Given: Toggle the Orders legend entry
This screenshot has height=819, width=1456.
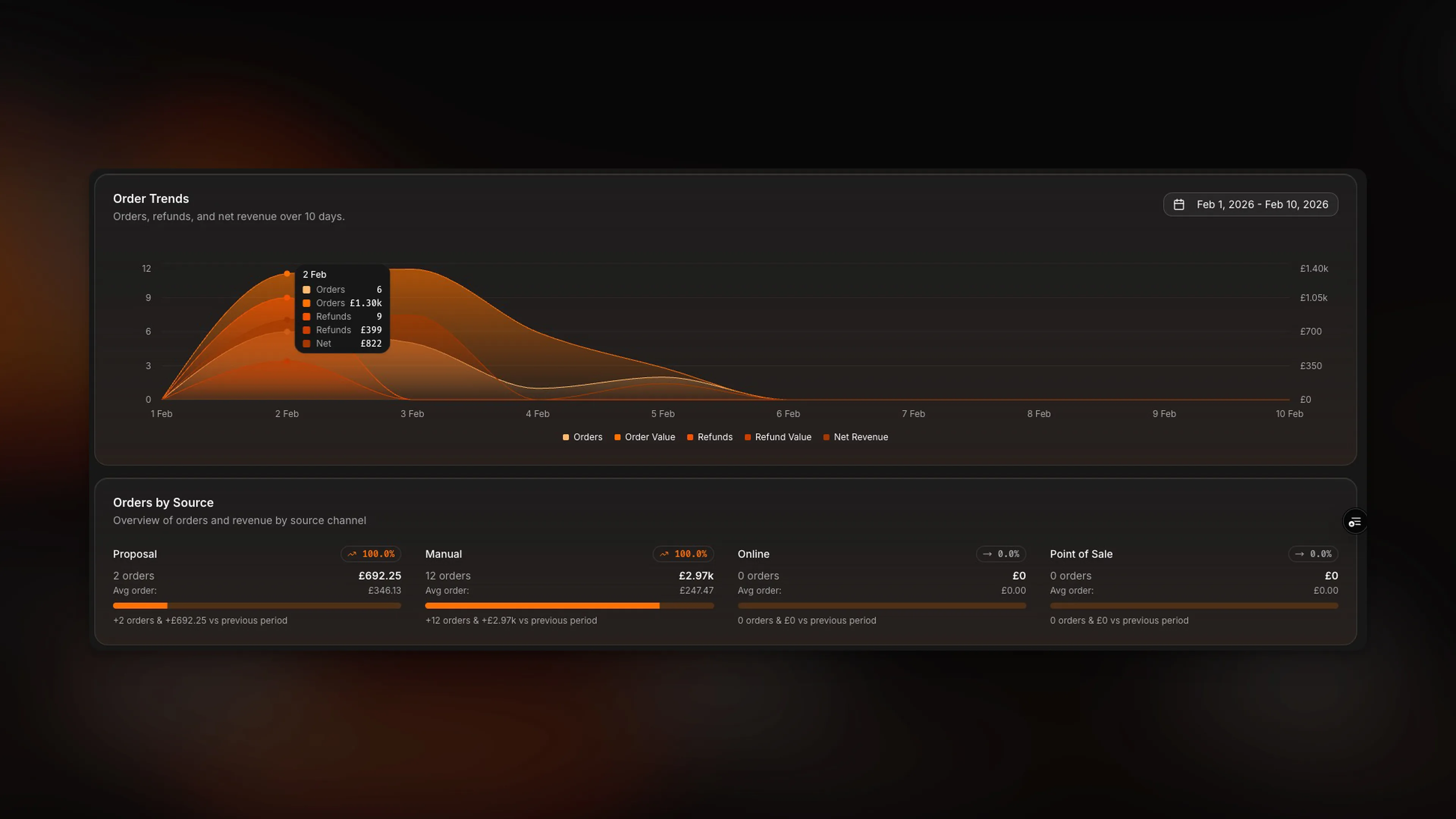Looking at the screenshot, I should click(x=582, y=437).
